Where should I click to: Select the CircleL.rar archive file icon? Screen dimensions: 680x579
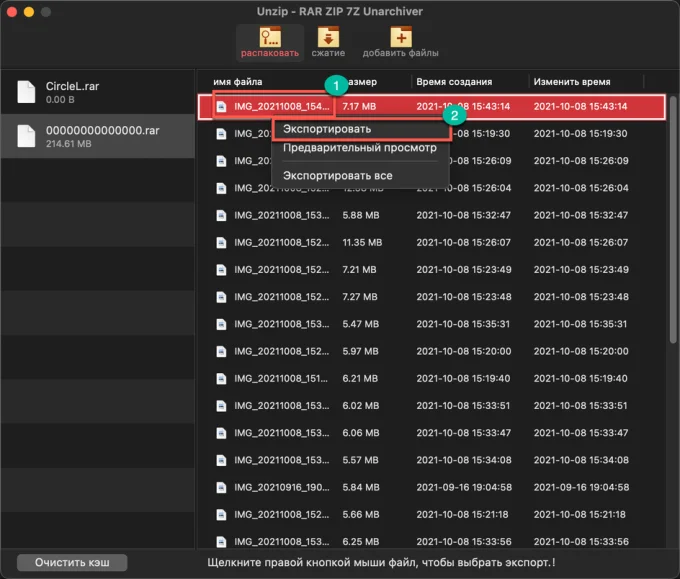coord(26,92)
